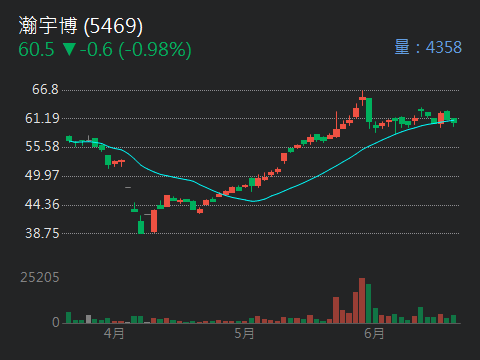This screenshot has width=480, height=360.
Task: Click the 44.36 price axis label
Action: [x=42, y=204]
